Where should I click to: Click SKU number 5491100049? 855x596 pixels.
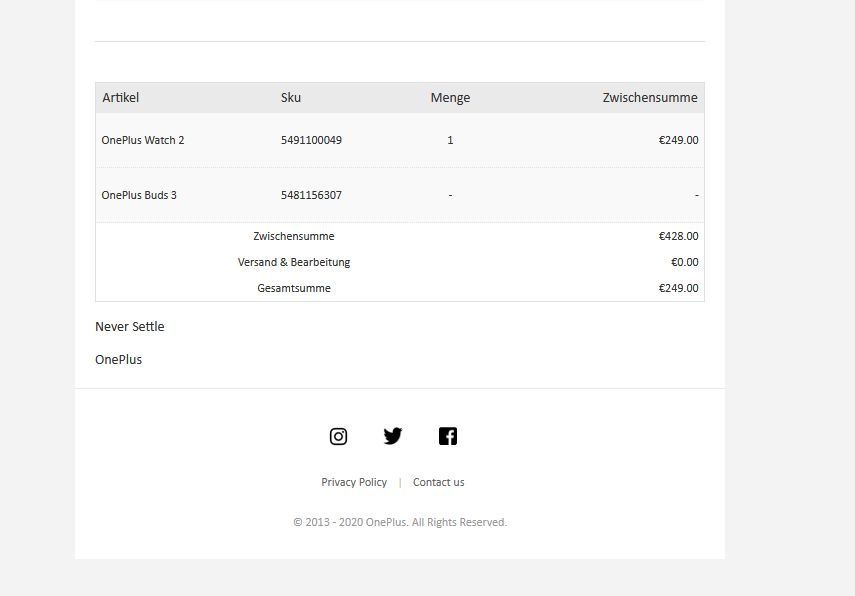pos(311,140)
